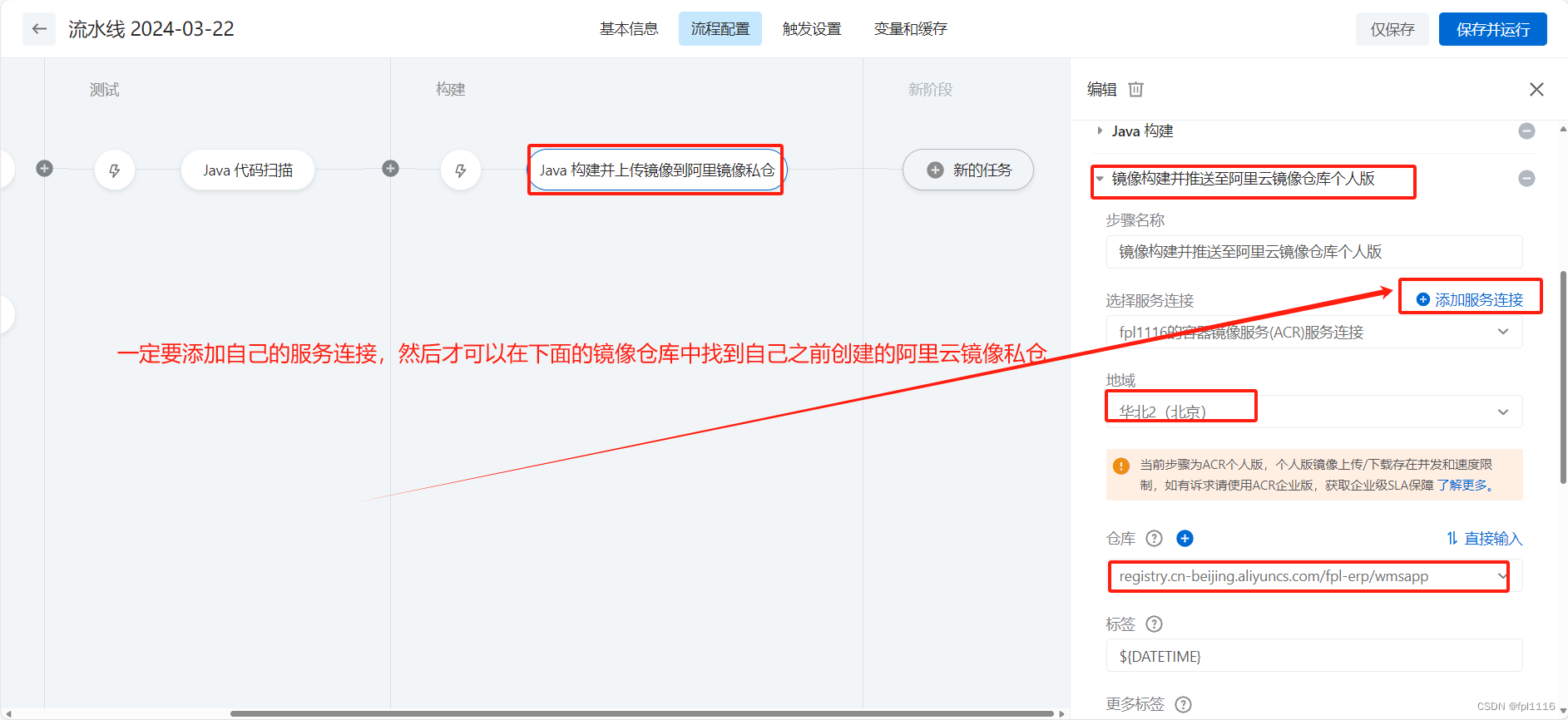
Task: Click the vertical scrollbar in the edit panel
Action: [x=1563, y=377]
